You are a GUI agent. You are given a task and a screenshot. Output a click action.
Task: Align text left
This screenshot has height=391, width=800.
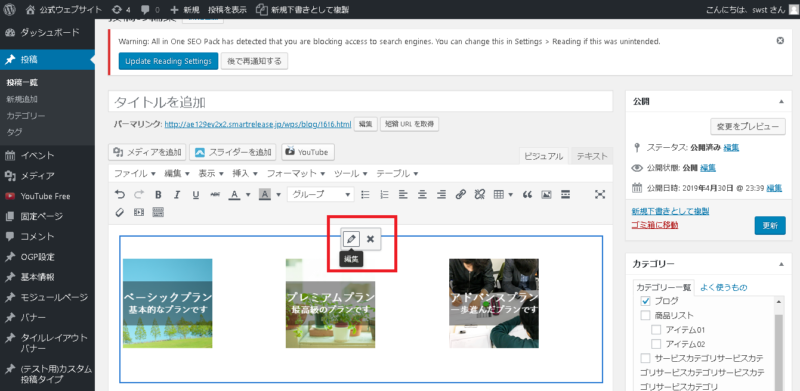click(x=403, y=194)
